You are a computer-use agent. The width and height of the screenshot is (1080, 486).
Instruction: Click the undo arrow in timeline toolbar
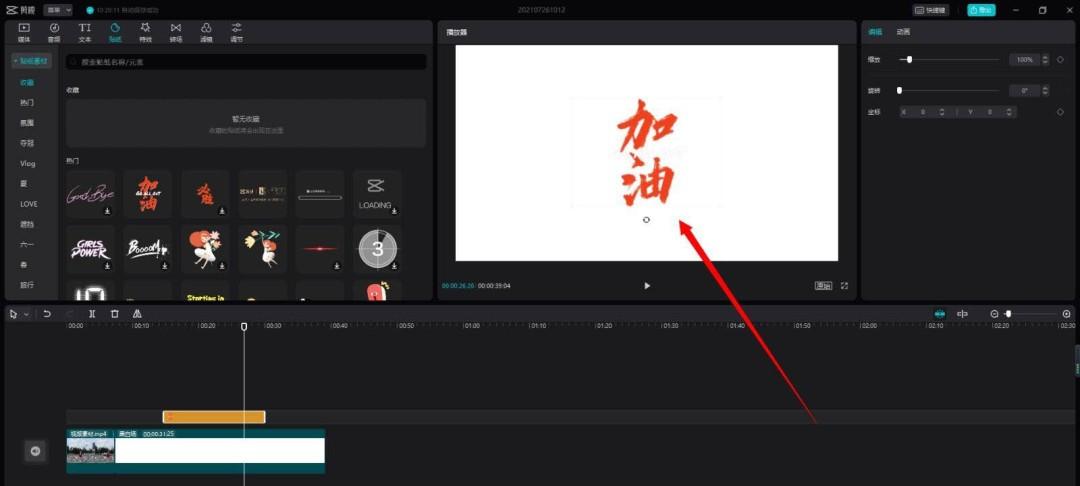[x=47, y=314]
